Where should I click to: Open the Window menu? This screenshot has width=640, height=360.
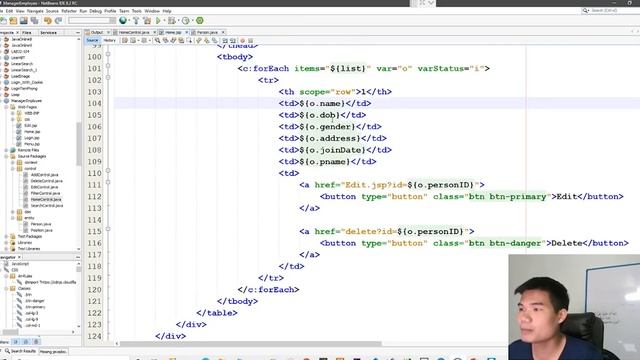pos(152,11)
